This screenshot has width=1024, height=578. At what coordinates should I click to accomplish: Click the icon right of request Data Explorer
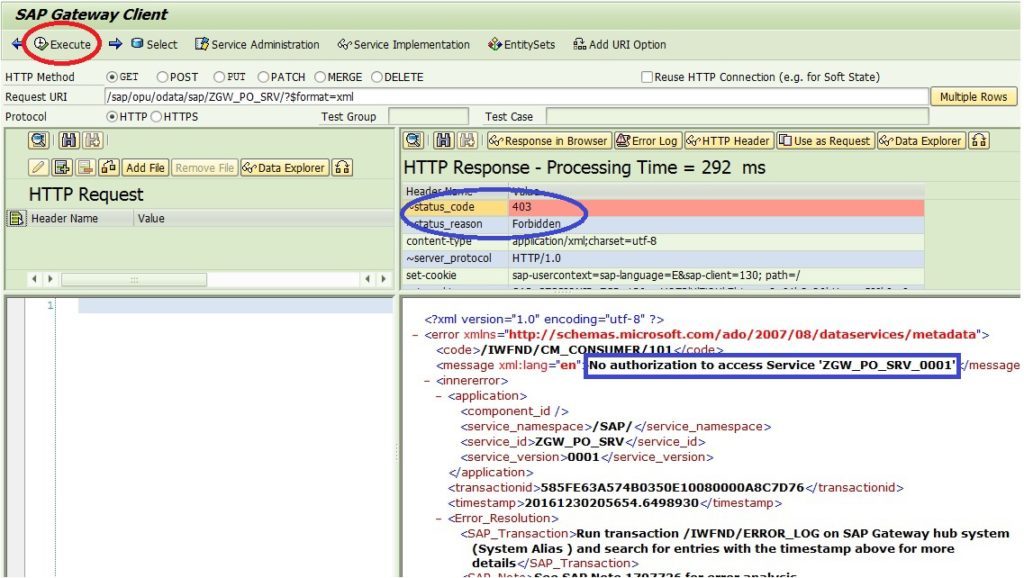342,168
